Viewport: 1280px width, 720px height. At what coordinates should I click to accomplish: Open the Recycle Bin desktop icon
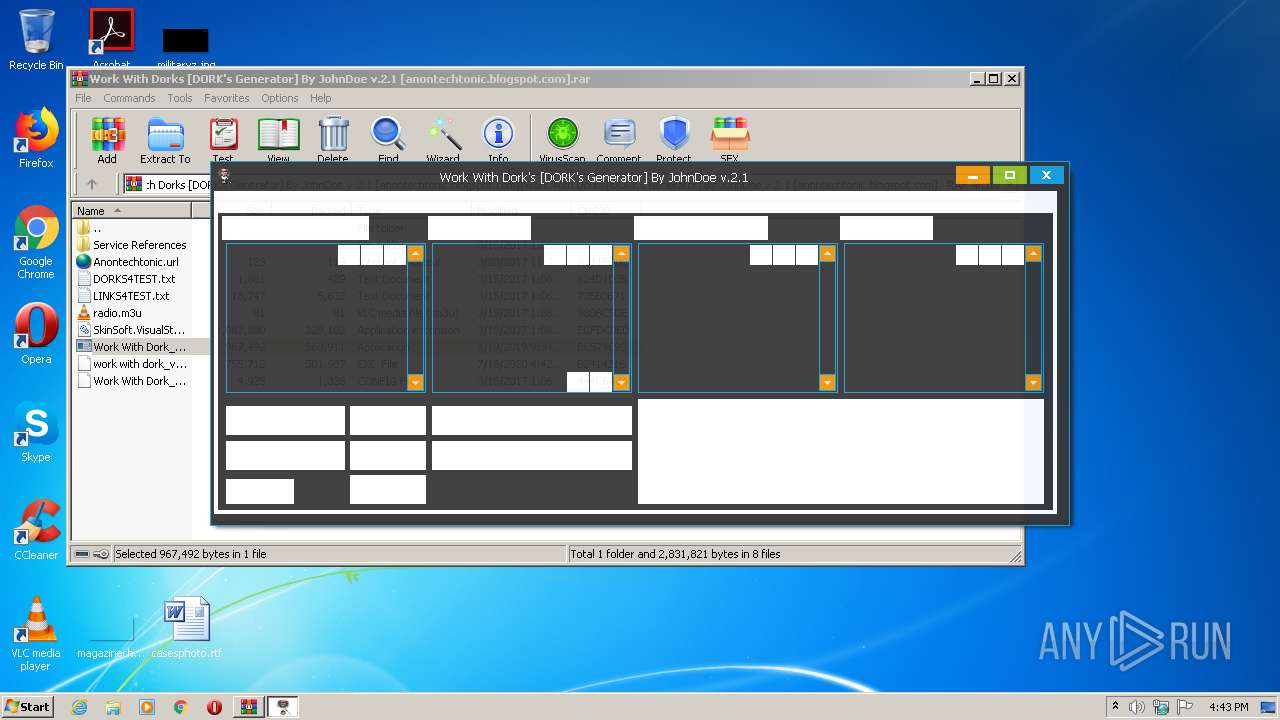(x=36, y=40)
